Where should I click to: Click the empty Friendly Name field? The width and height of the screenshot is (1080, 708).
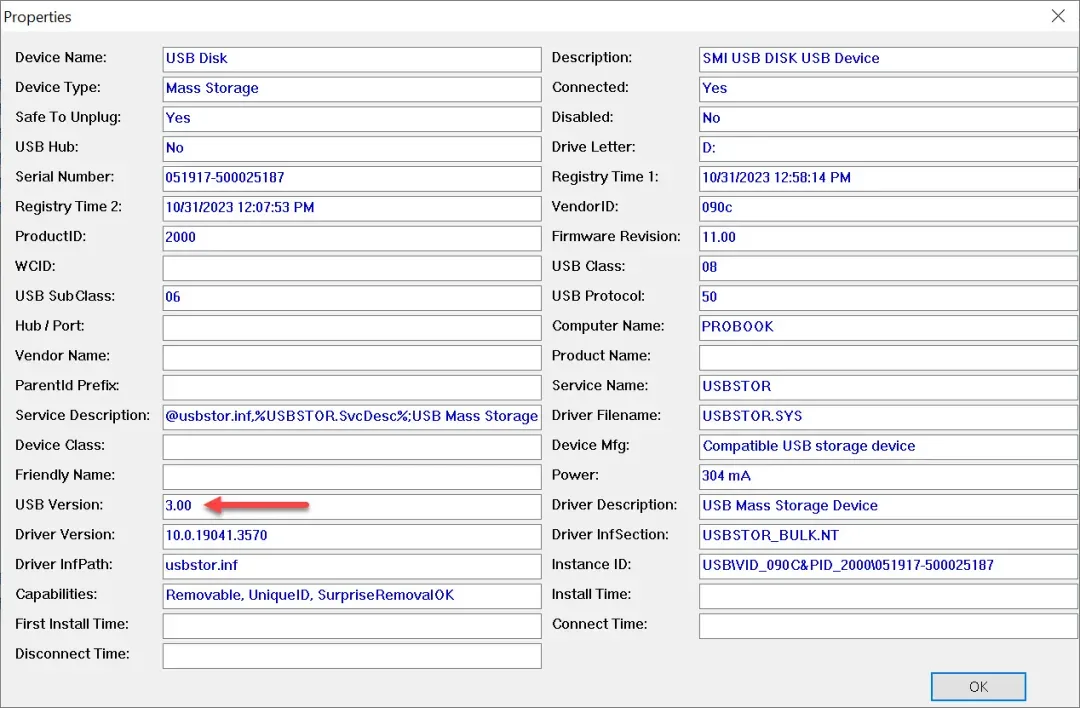click(x=351, y=476)
